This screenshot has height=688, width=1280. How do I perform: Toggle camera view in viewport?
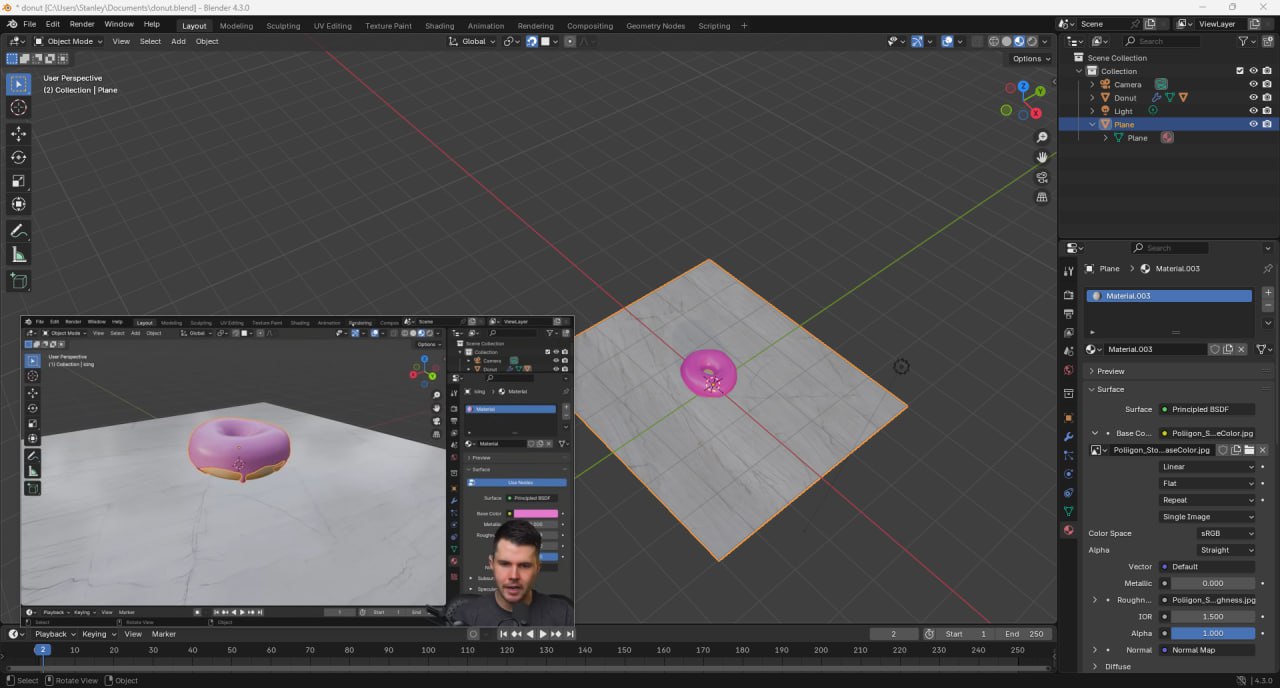click(1041, 178)
